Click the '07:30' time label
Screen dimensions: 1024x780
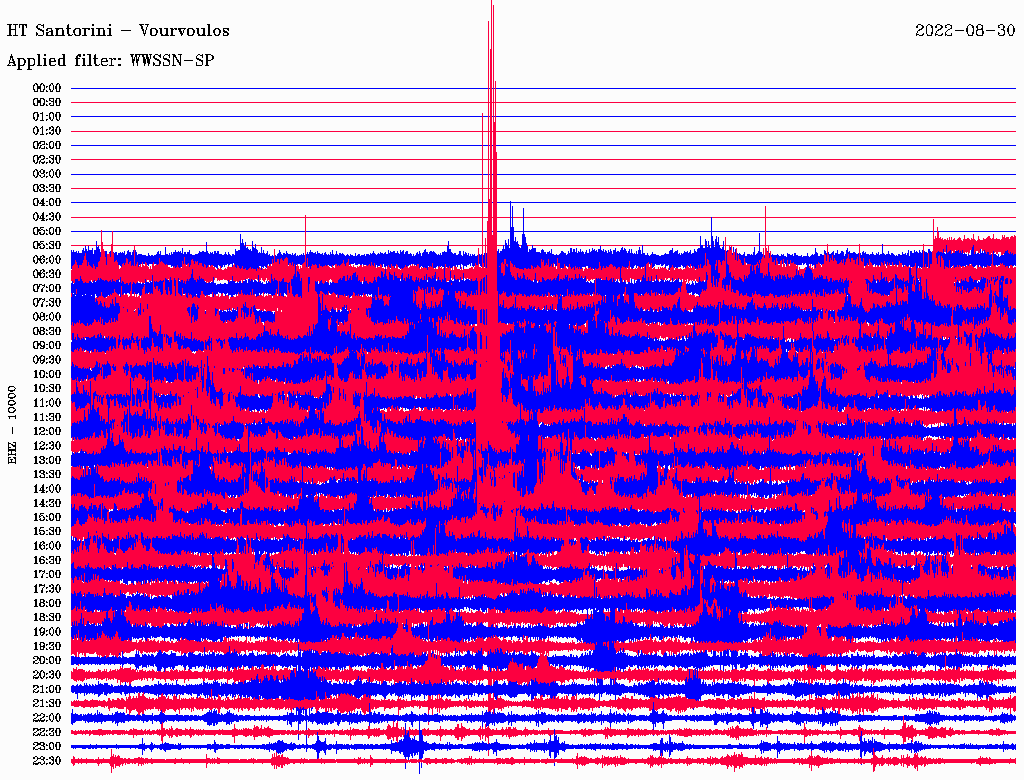(x=46, y=302)
